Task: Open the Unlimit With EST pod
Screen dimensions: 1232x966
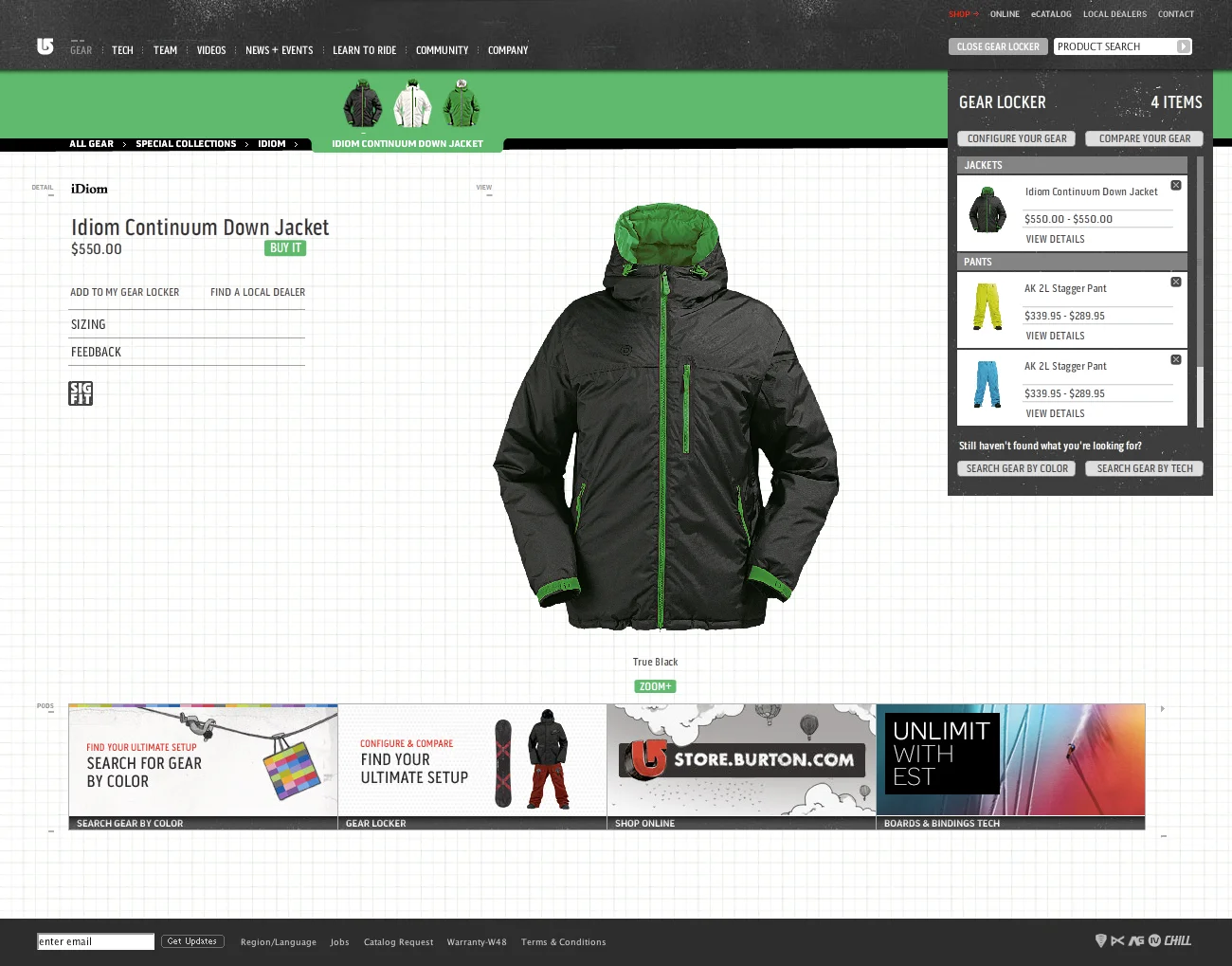Action: (1010, 766)
